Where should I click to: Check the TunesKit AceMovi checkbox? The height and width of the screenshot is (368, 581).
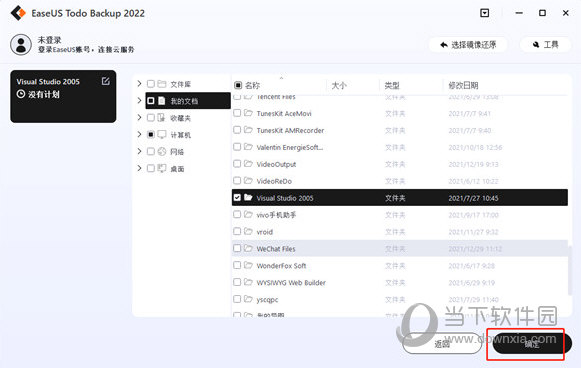(x=237, y=113)
